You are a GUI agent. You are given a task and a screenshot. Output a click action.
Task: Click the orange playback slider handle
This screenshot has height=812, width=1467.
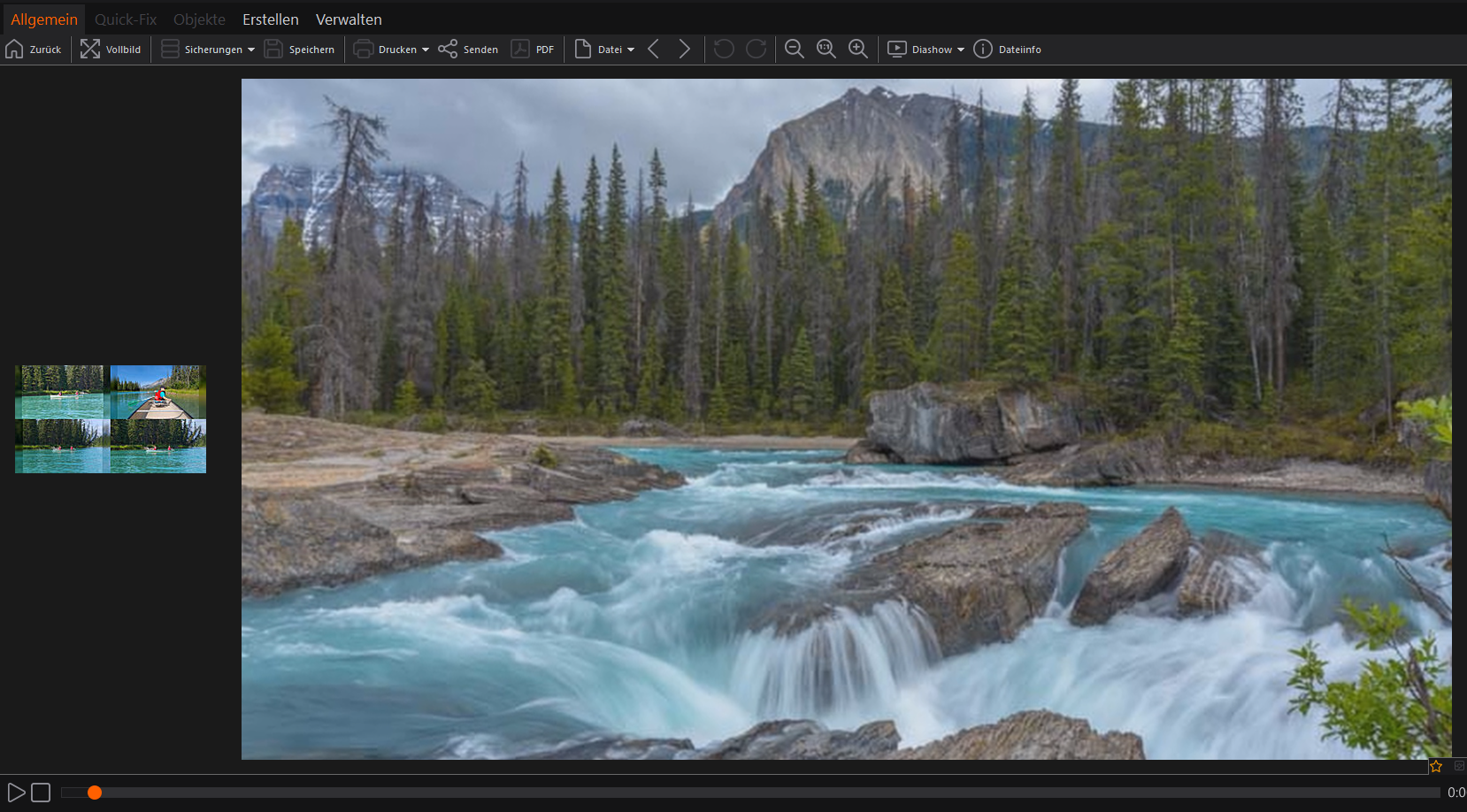95,793
